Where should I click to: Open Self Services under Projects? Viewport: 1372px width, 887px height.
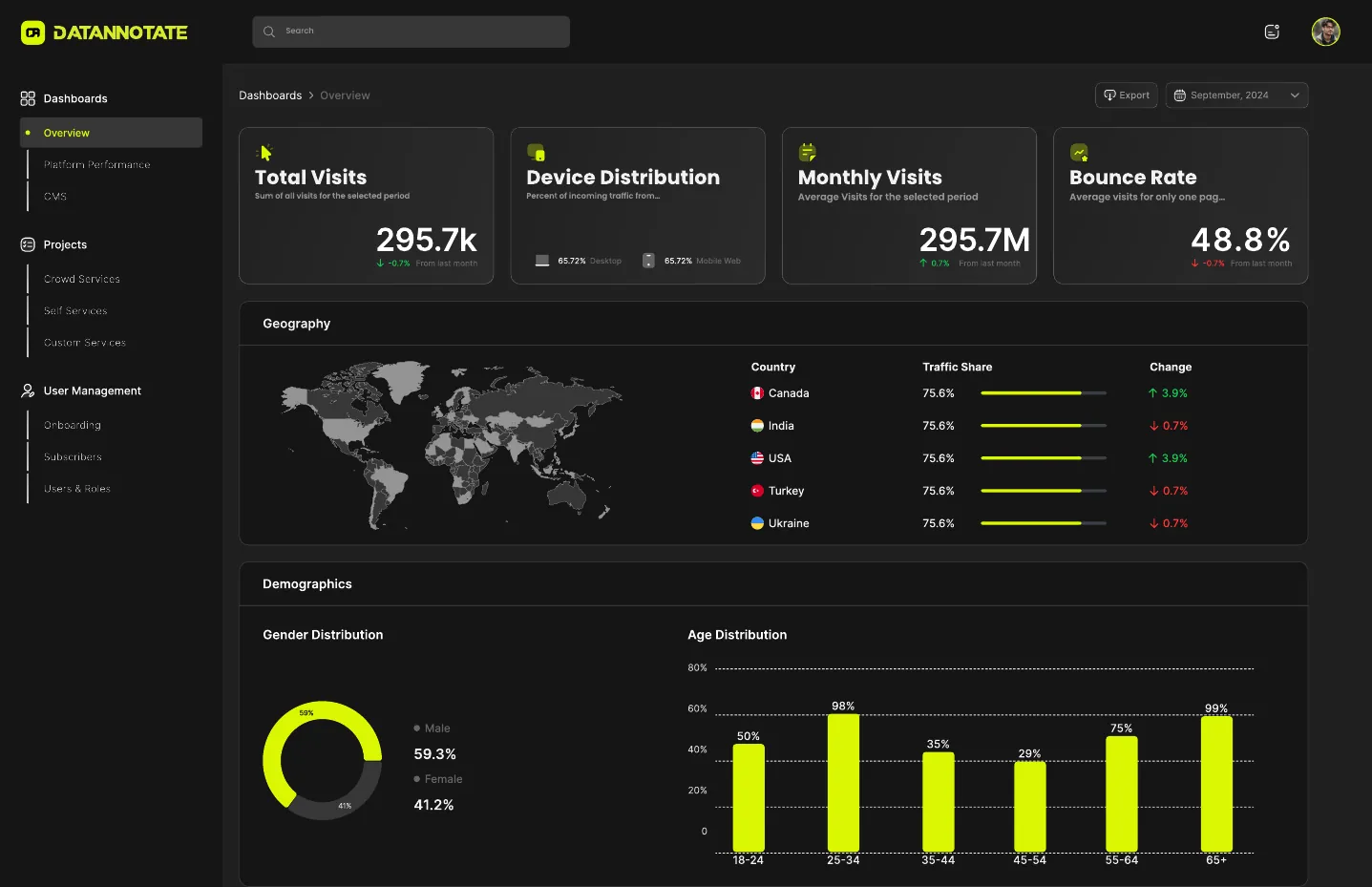[x=75, y=310]
